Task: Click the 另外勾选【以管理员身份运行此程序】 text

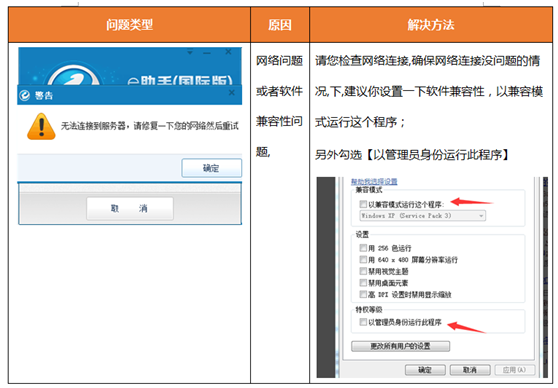Action: [x=412, y=155]
